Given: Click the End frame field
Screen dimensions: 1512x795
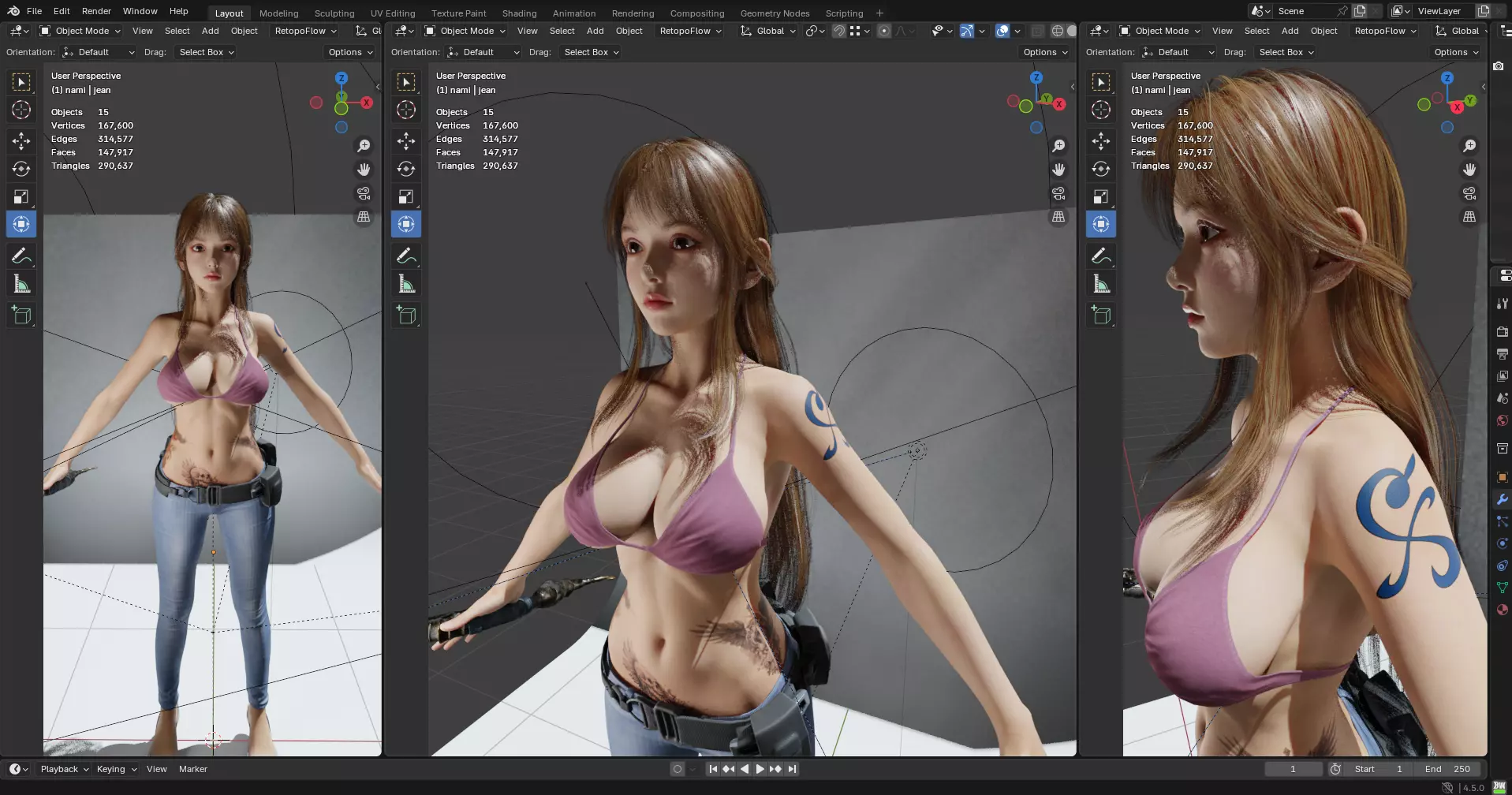Looking at the screenshot, I should (x=1447, y=769).
